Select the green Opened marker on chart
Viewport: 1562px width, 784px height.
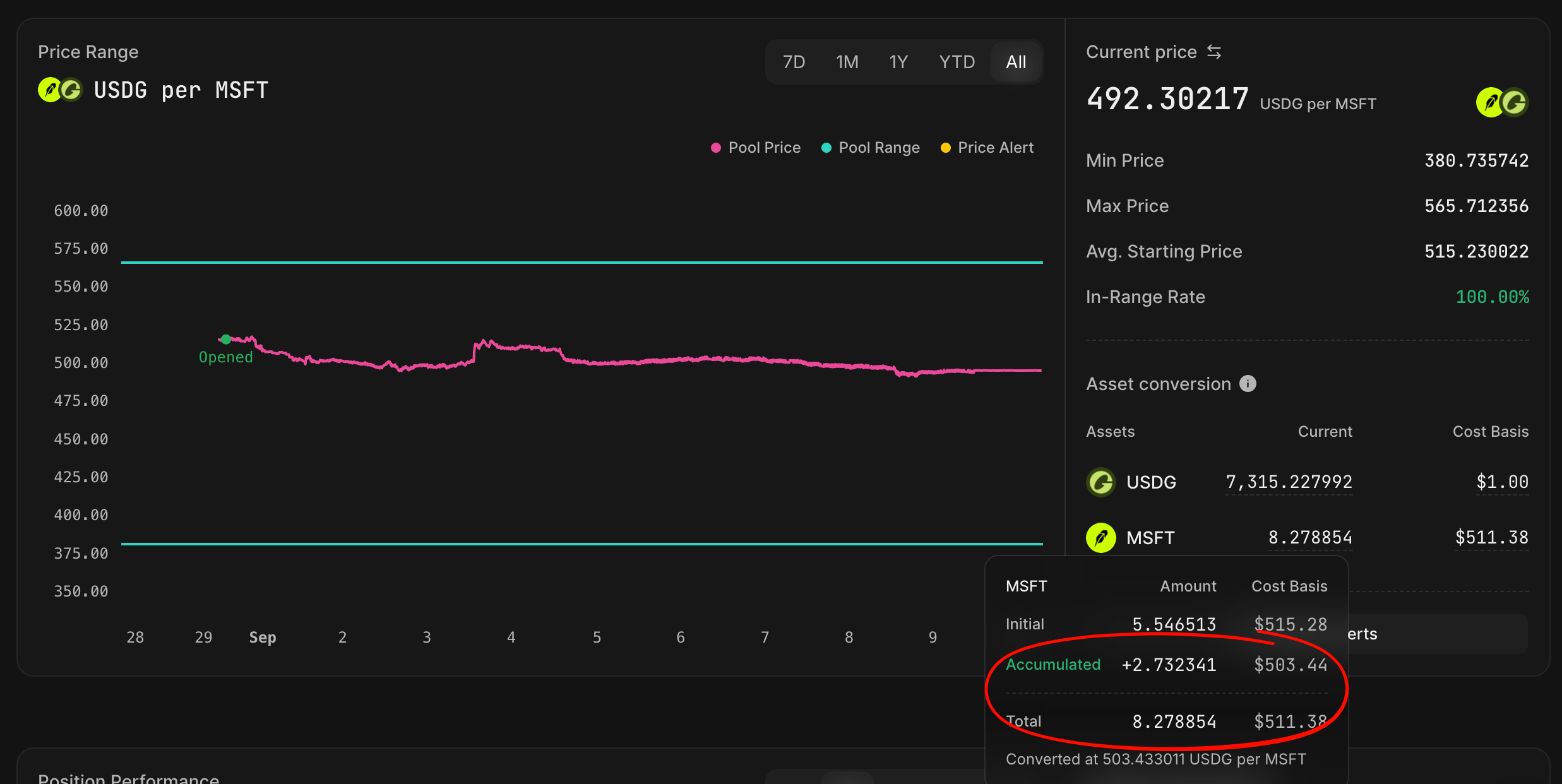226,340
